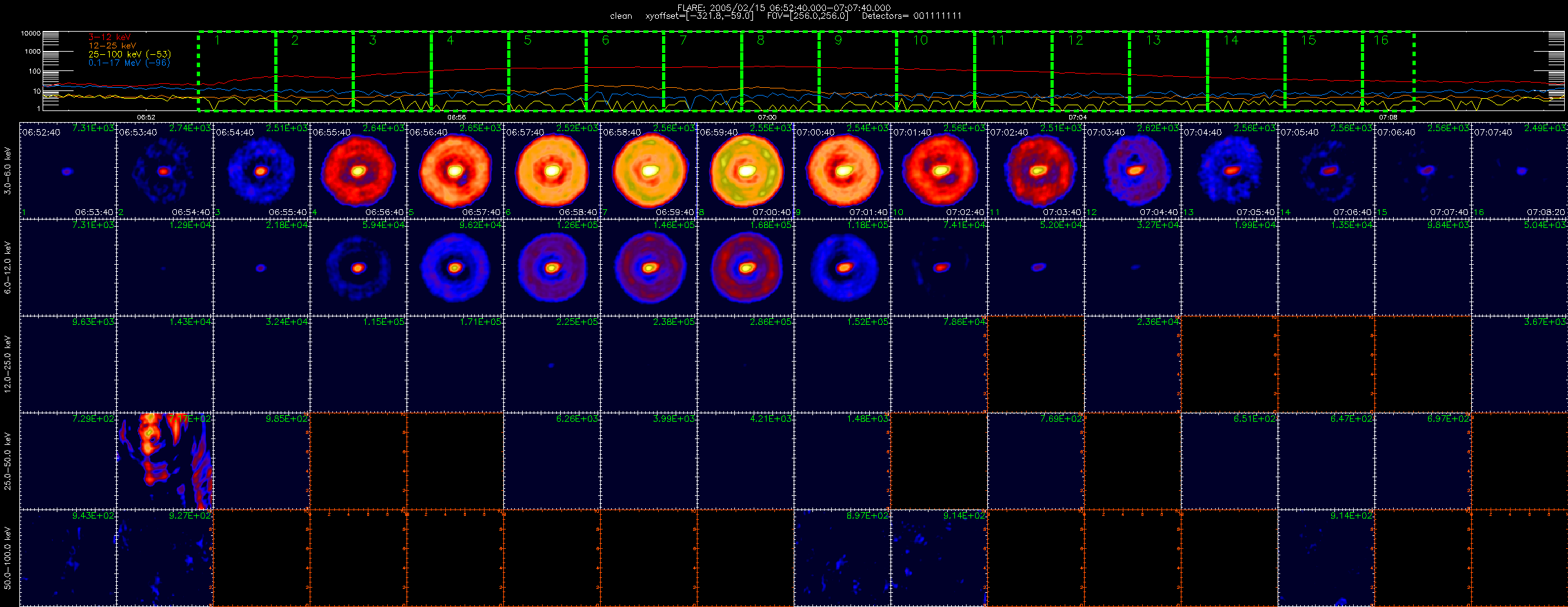The width and height of the screenshot is (1568, 607).
Task: Click the '50.0-100.0 keV' row label
Action: pos(8,558)
